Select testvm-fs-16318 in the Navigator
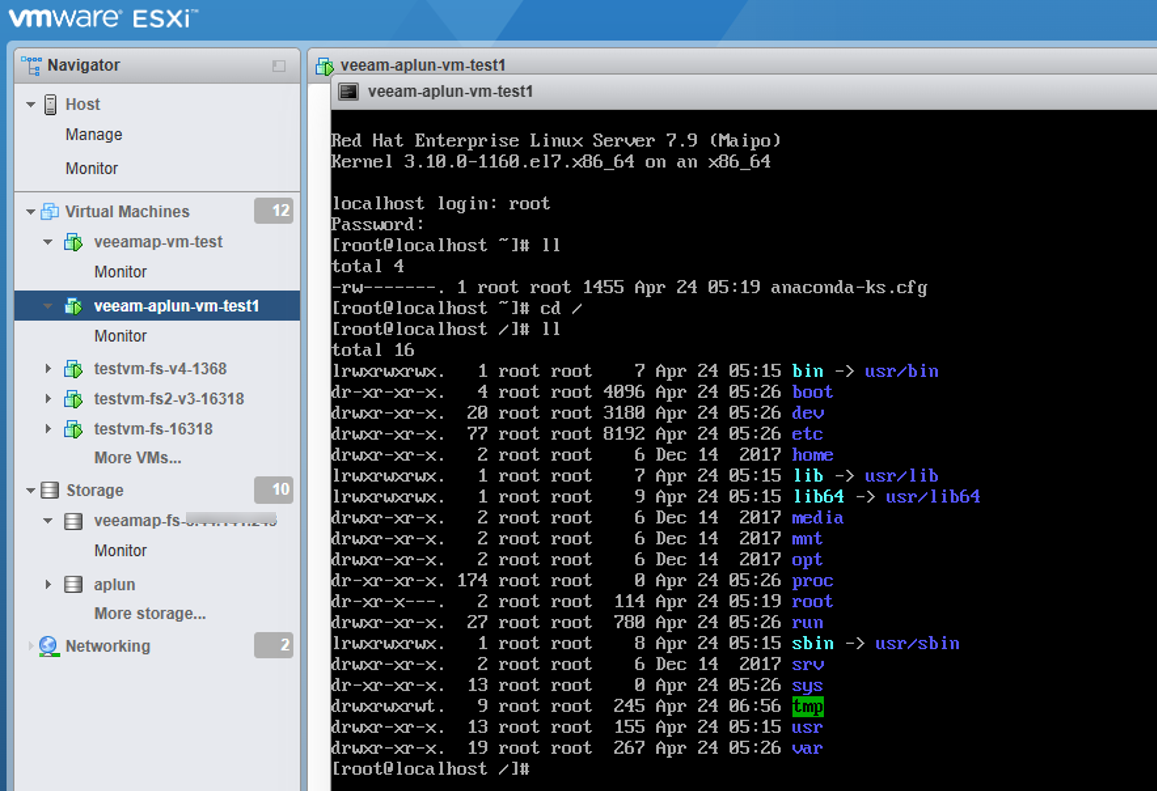The height and width of the screenshot is (791, 1157). coord(153,429)
